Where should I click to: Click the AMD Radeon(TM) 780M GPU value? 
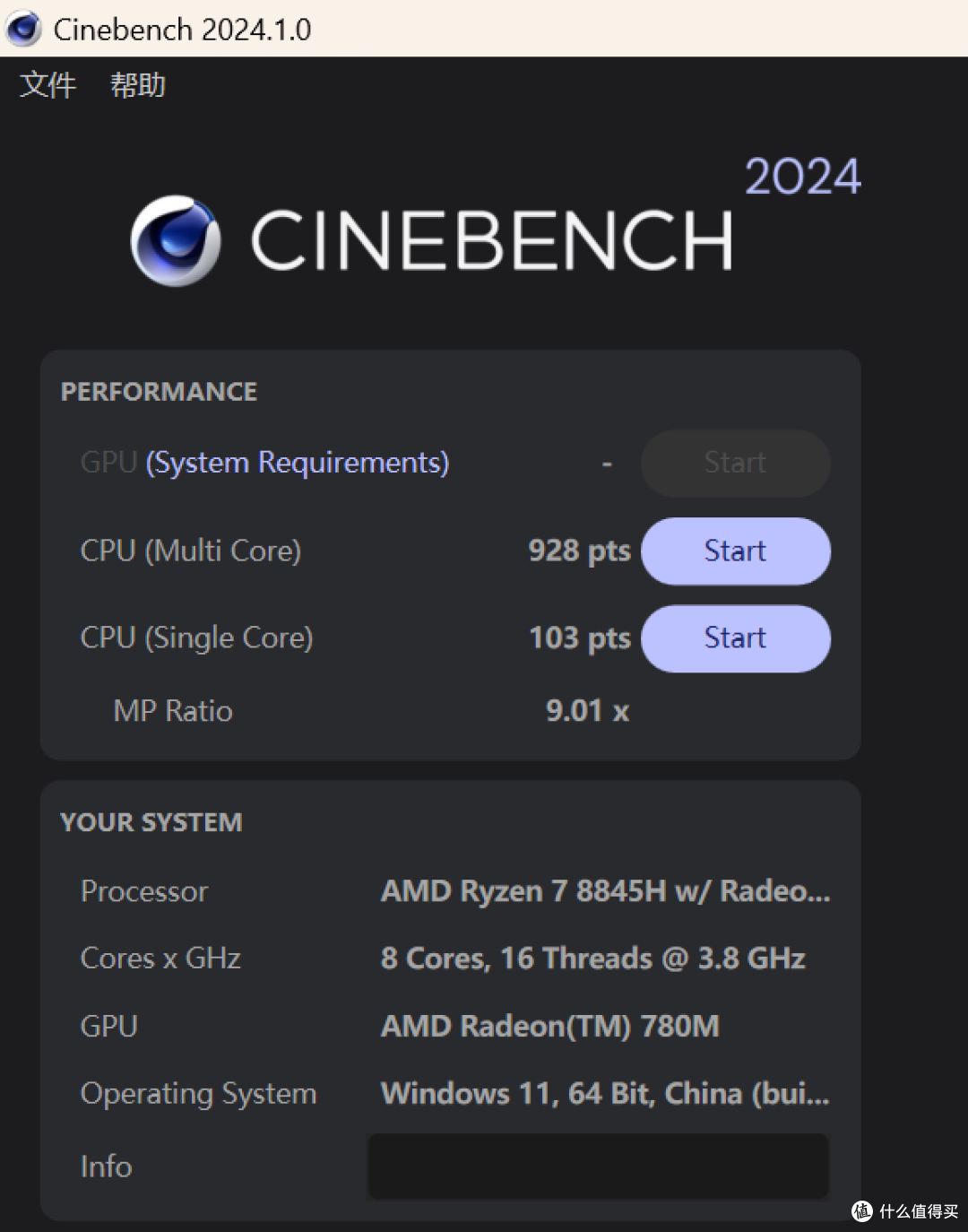click(549, 1026)
